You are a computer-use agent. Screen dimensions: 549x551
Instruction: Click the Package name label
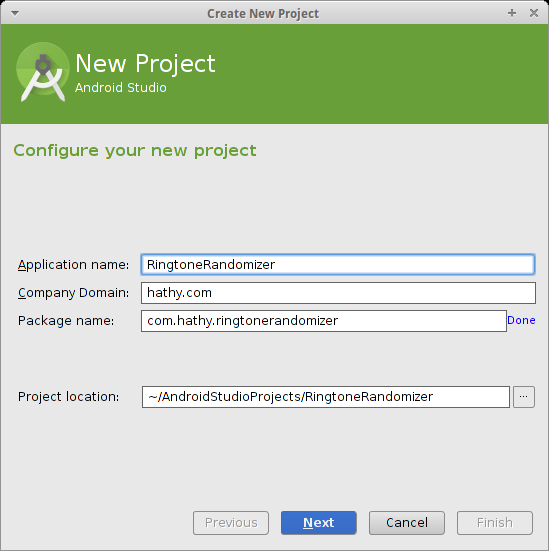coord(66,321)
